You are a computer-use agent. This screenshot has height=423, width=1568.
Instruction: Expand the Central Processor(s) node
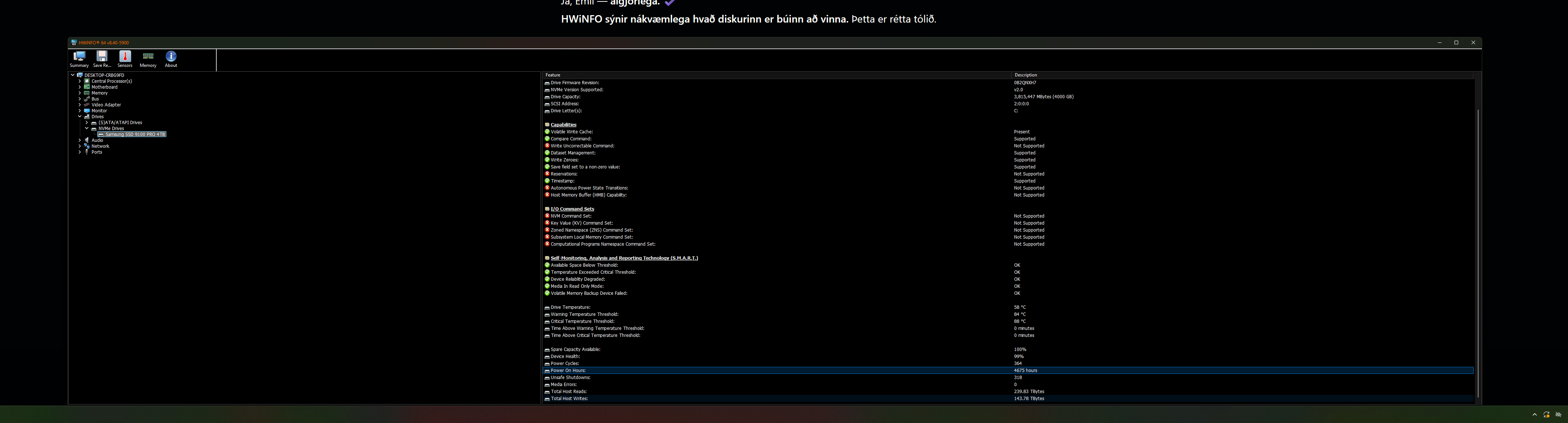coord(80,81)
